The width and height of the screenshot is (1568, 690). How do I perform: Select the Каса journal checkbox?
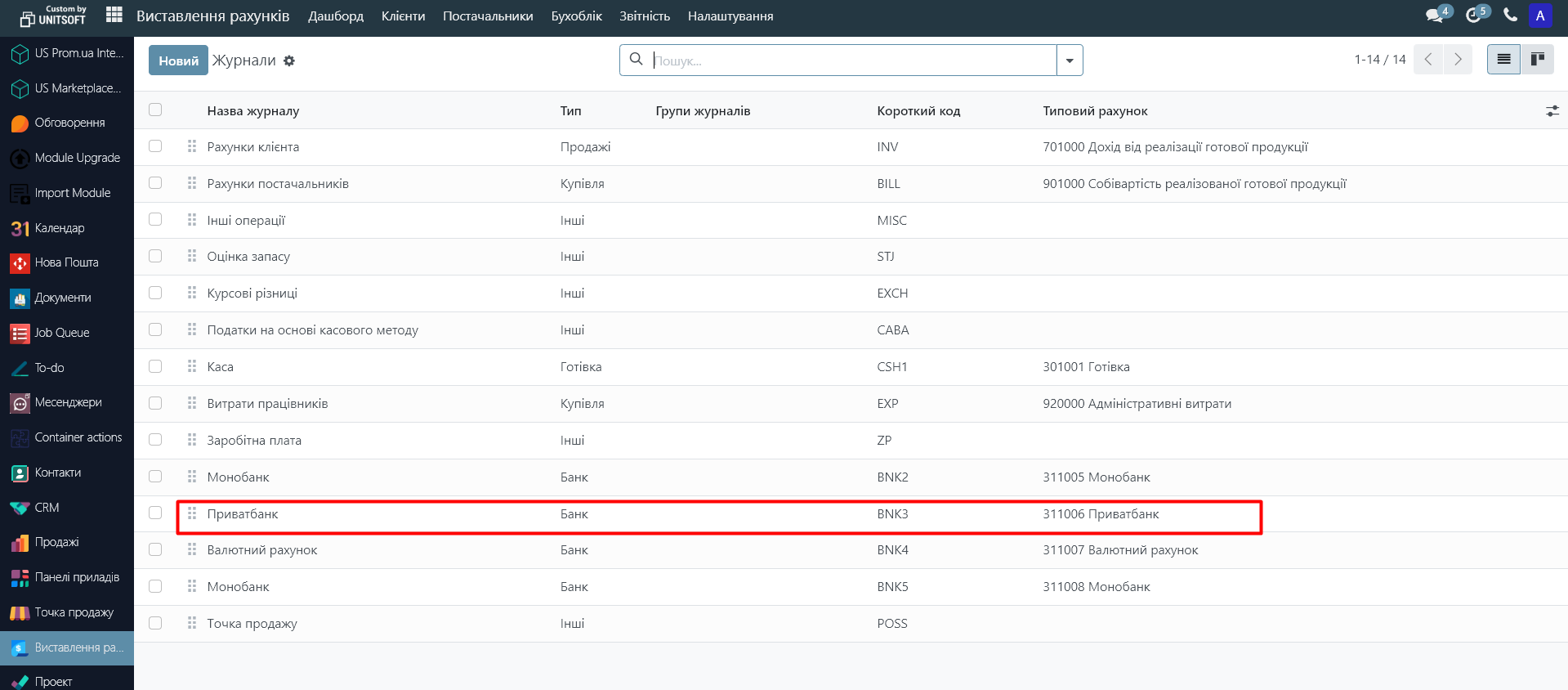pyautogui.click(x=155, y=367)
